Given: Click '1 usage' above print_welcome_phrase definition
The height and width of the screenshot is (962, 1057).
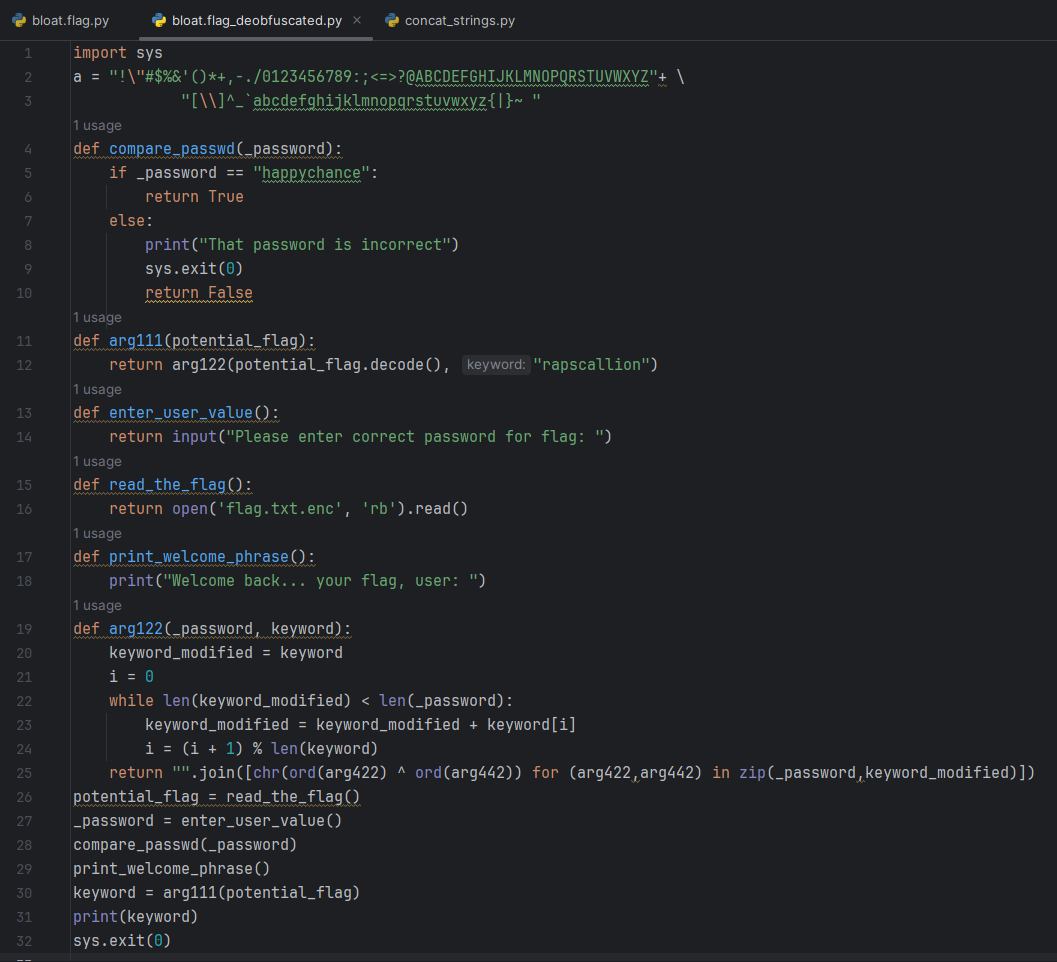Looking at the screenshot, I should click(x=97, y=534).
